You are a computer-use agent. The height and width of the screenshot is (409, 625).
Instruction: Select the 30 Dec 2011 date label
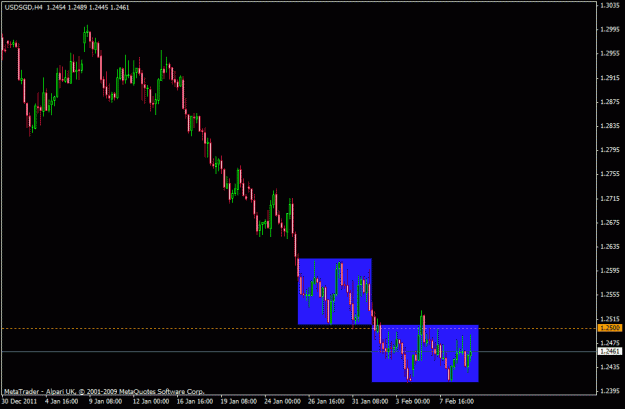click(20, 401)
